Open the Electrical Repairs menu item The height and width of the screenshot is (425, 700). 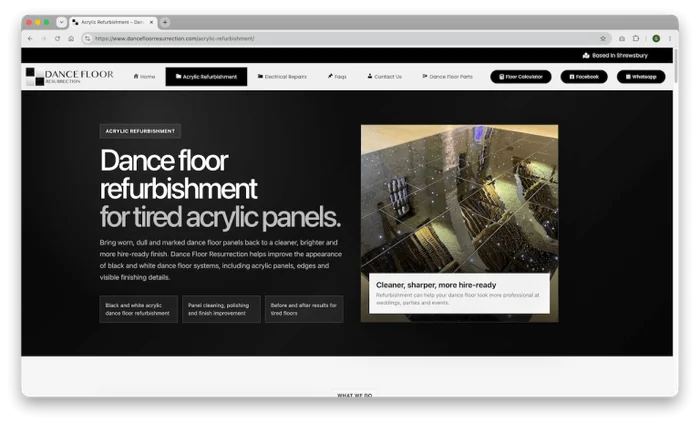(282, 77)
